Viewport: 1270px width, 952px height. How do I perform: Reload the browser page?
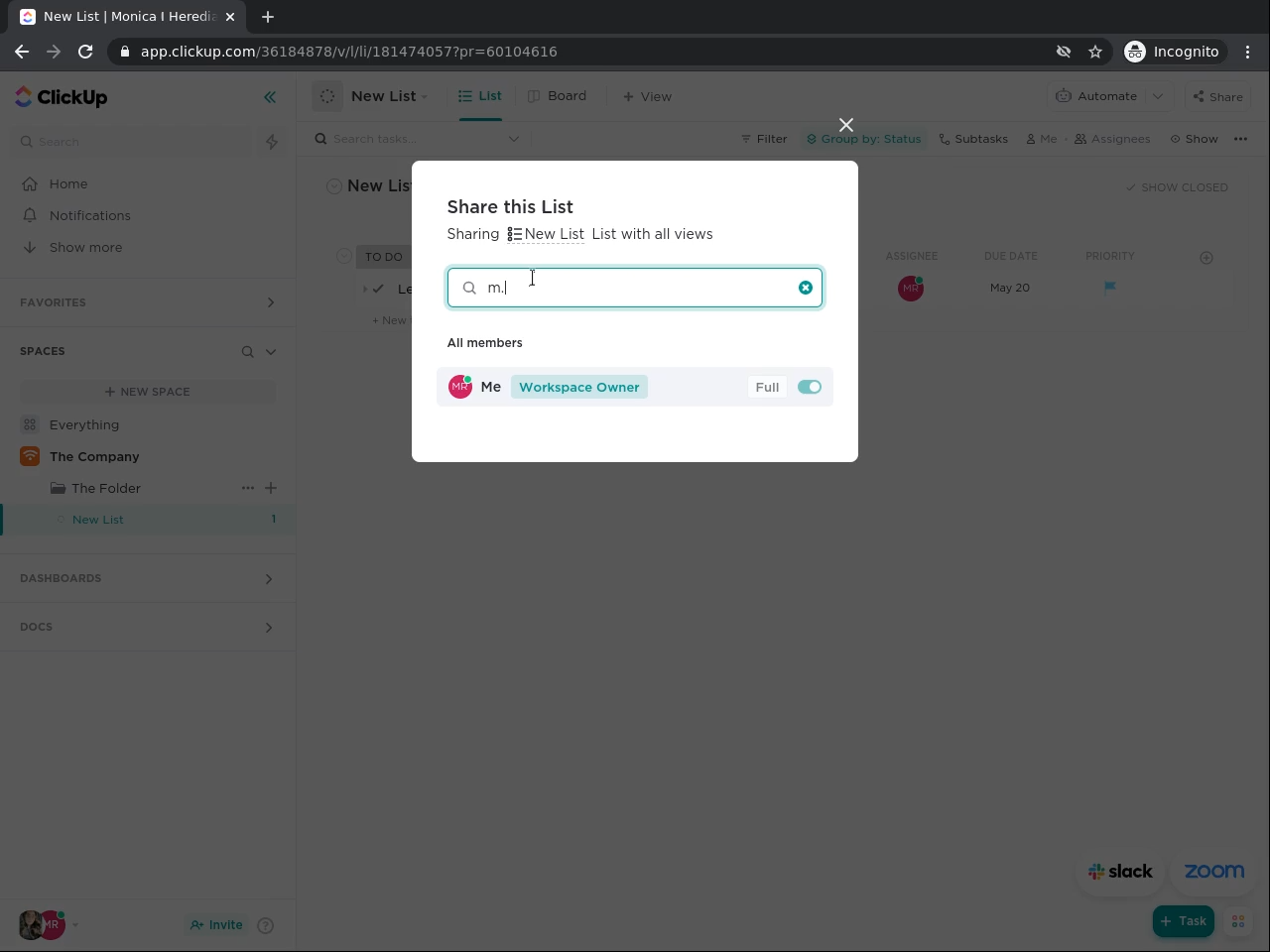coord(85,52)
